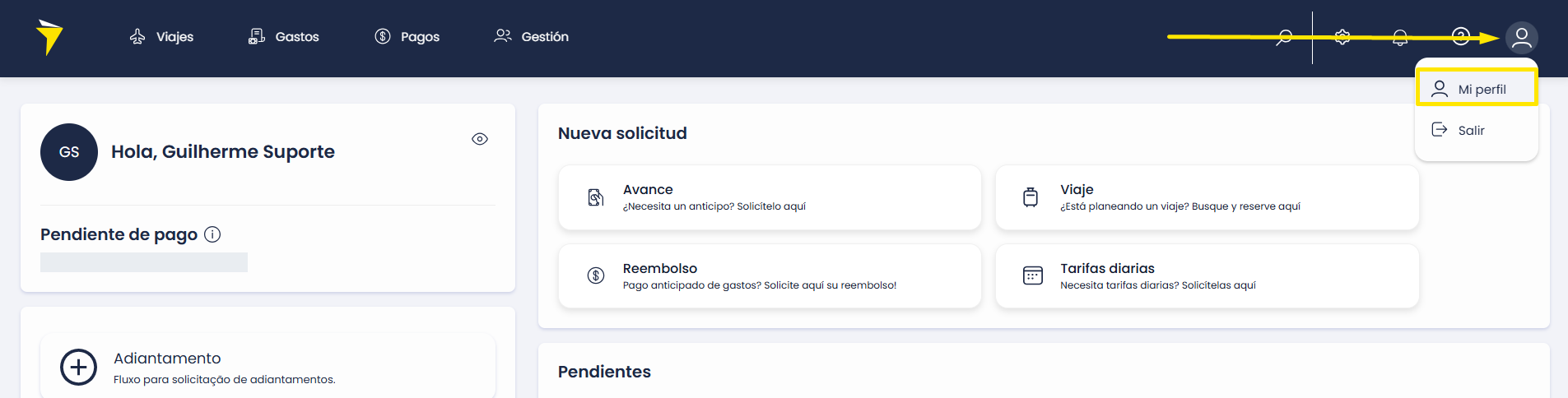Open the Pagos menu

point(407,37)
